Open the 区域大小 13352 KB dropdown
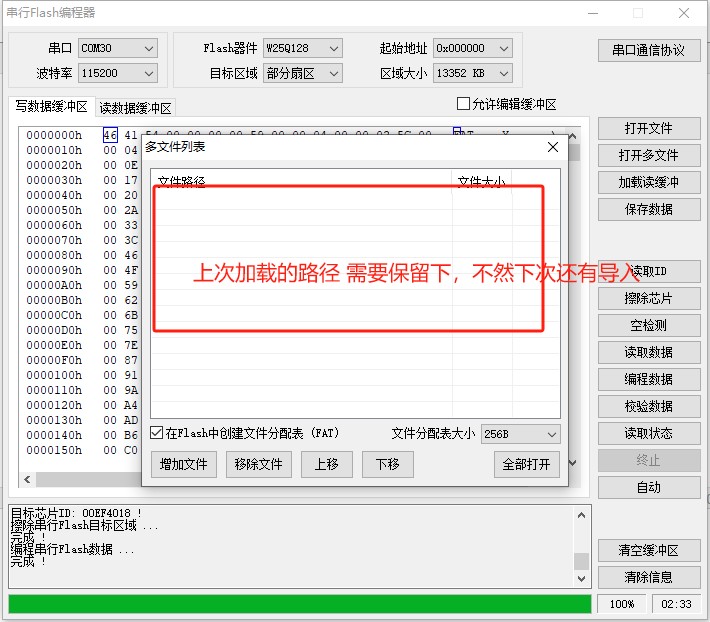Viewport: 710px width, 622px height. 473,73
